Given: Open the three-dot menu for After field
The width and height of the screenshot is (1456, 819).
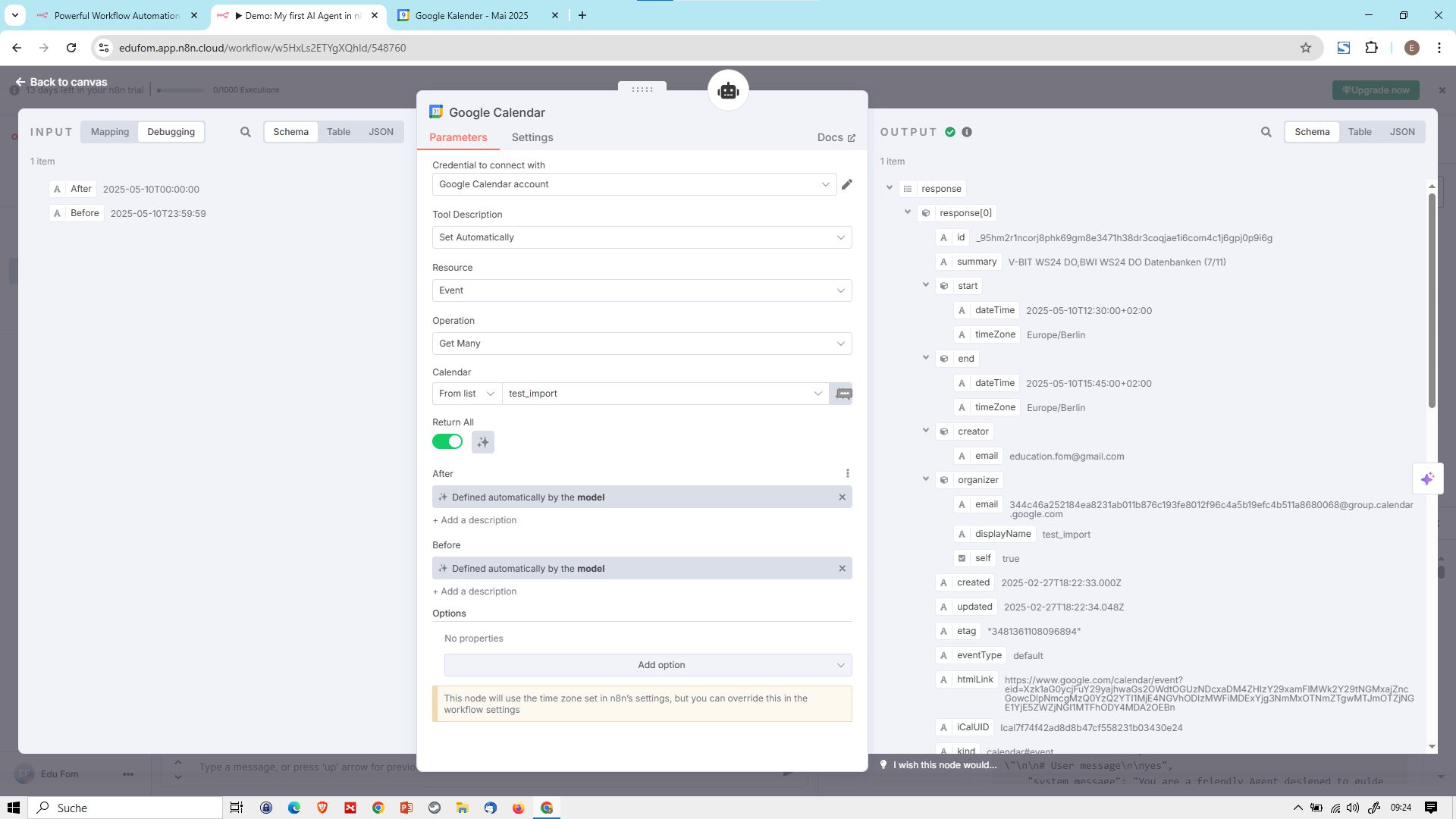Looking at the screenshot, I should [848, 474].
